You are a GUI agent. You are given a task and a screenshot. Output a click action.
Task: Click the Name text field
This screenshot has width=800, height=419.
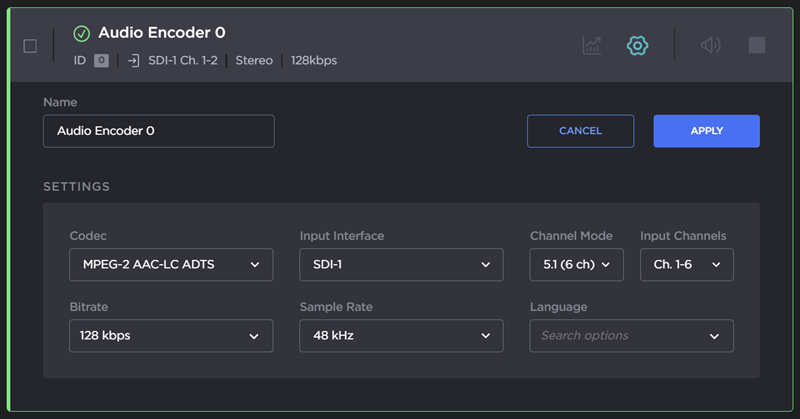tap(158, 131)
